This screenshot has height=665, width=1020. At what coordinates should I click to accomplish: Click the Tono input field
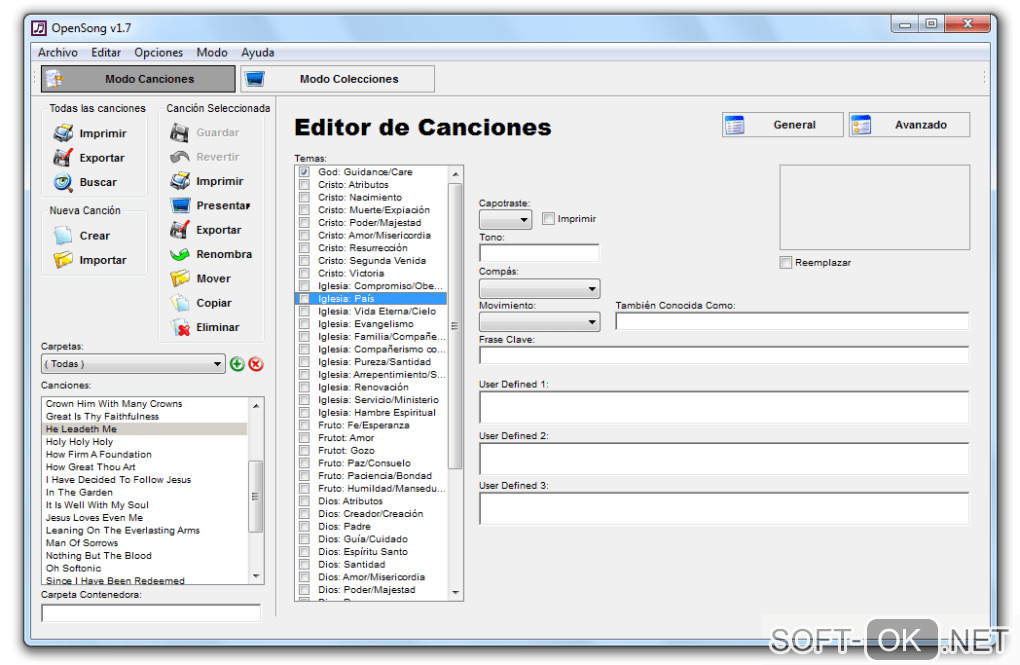[539, 253]
